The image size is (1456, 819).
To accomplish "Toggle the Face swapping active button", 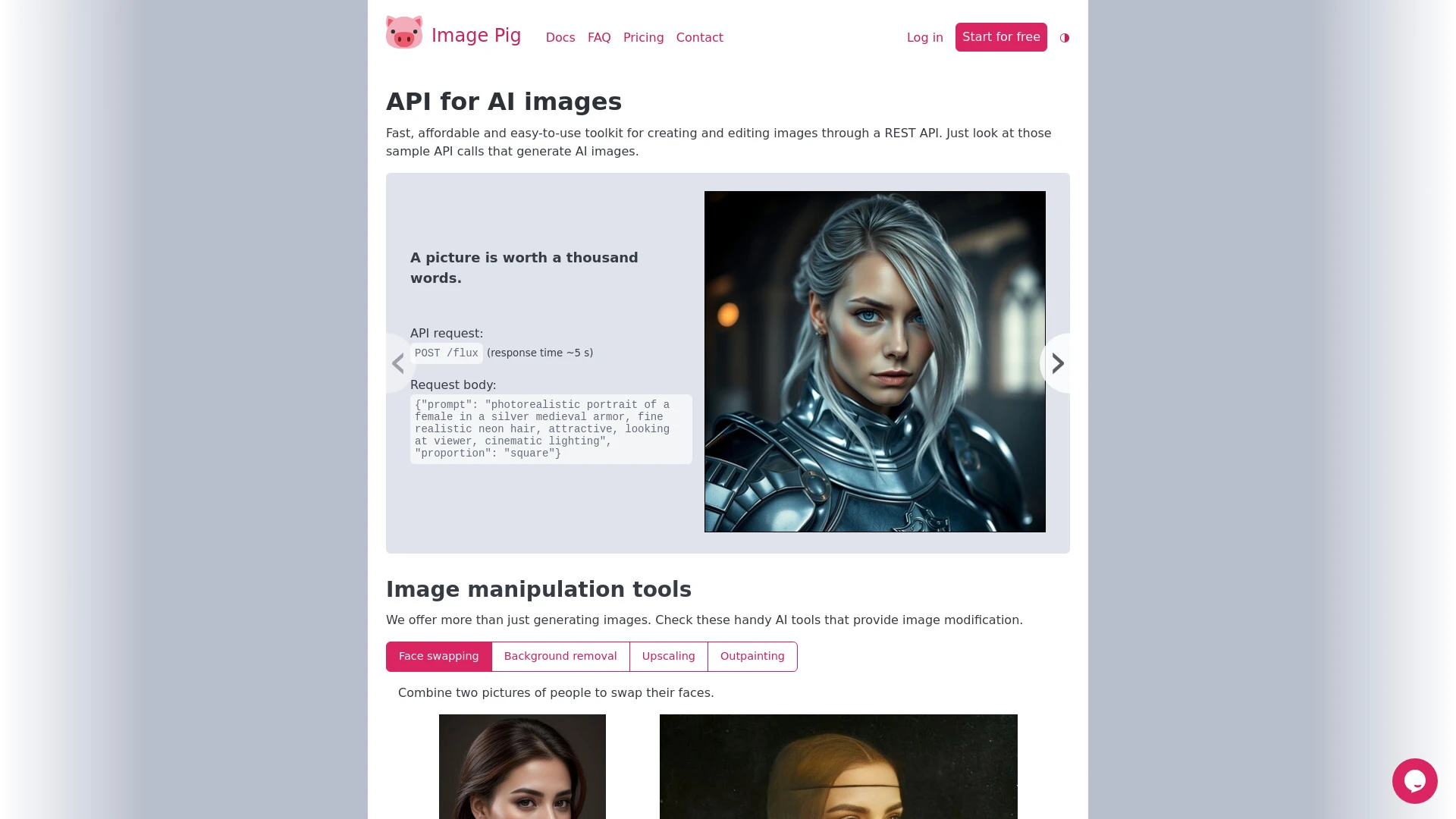I will pos(438,656).
